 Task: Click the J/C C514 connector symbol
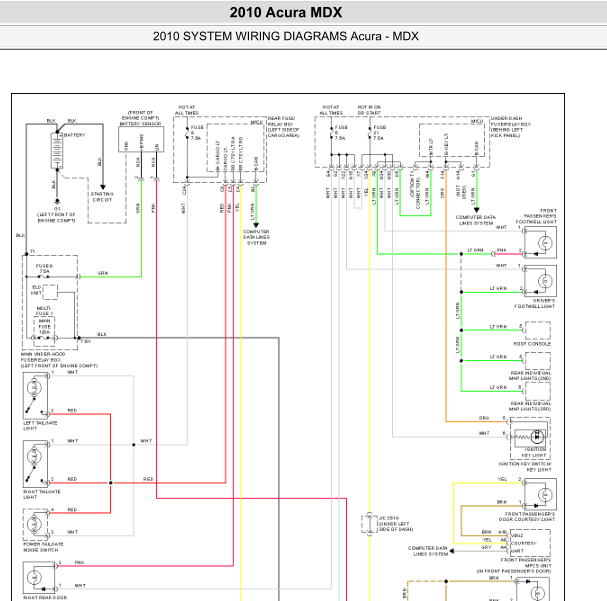[369, 524]
